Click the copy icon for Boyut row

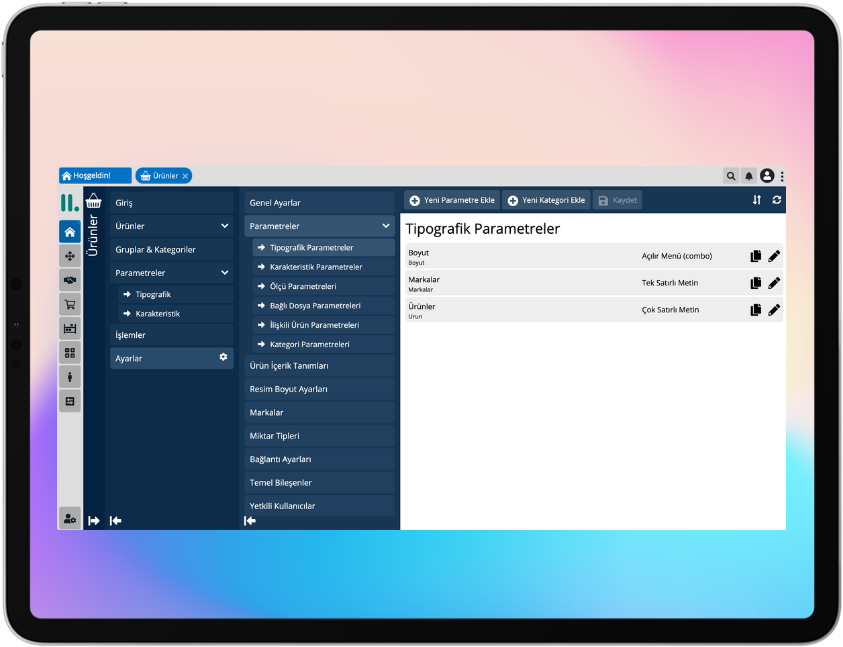pos(756,256)
